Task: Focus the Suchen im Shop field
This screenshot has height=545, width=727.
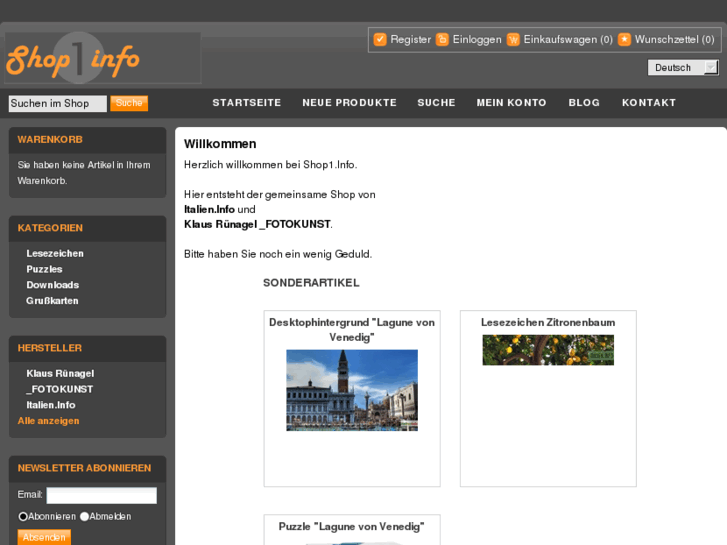Action: click(x=57, y=103)
